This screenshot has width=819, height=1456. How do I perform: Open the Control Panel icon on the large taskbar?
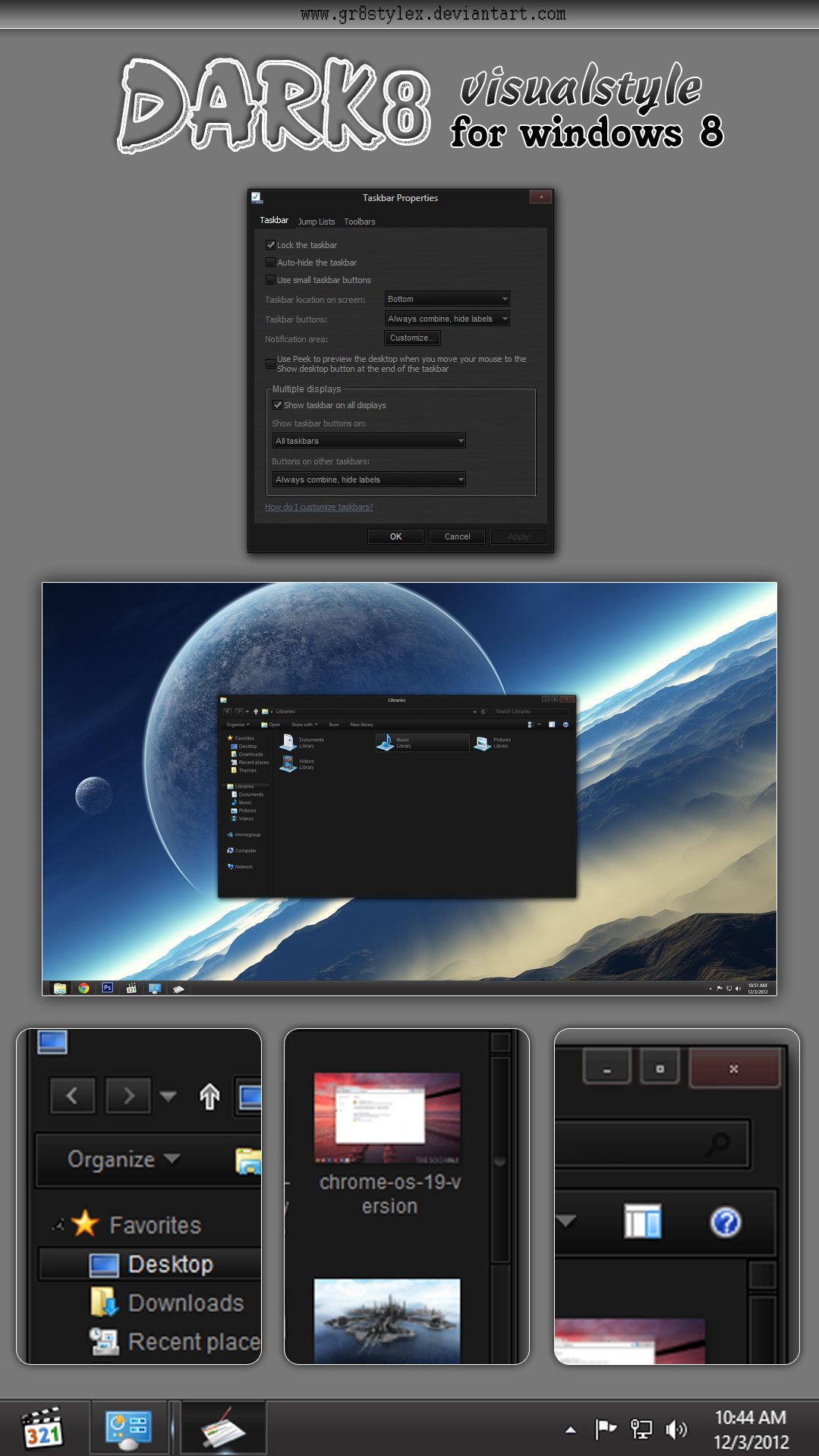pos(129,1429)
